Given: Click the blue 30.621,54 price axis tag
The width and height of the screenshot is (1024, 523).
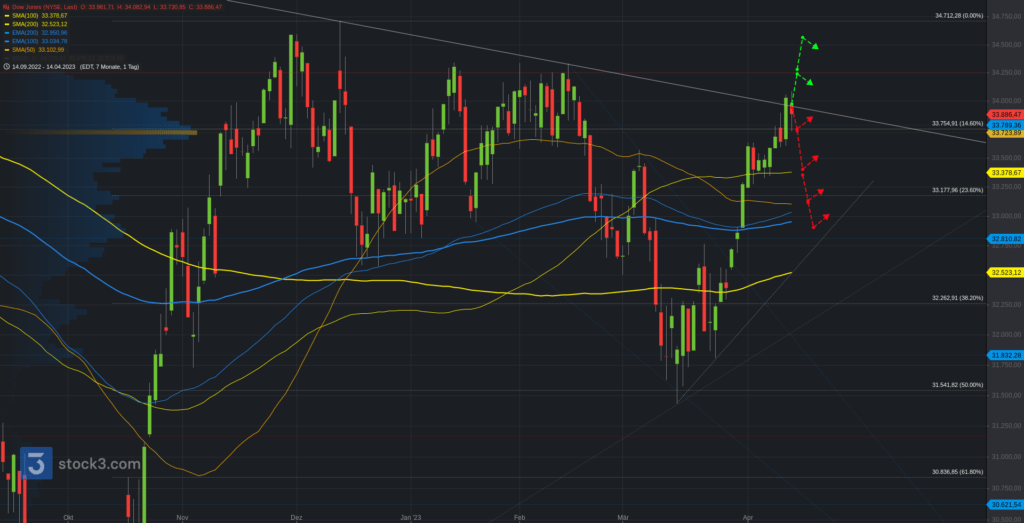Looking at the screenshot, I should (x=1006, y=505).
